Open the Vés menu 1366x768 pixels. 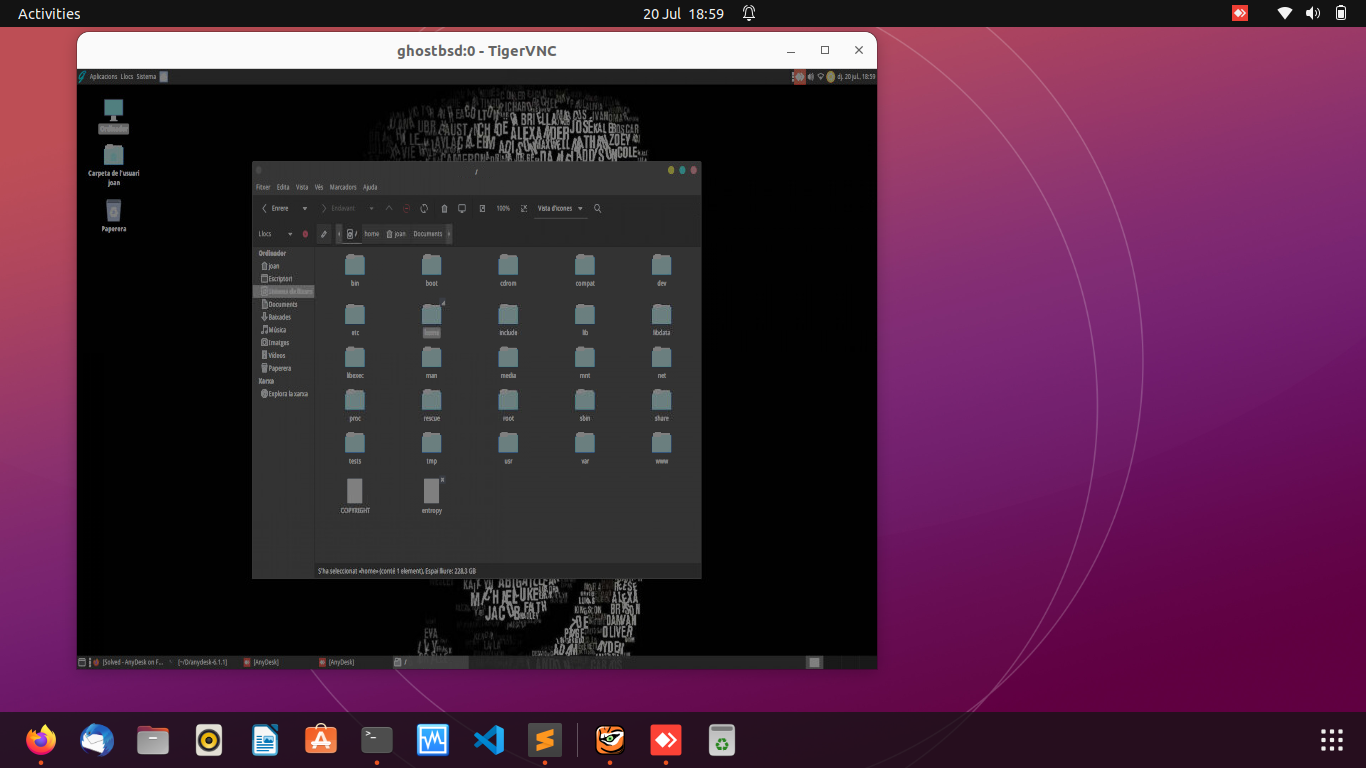click(x=319, y=187)
